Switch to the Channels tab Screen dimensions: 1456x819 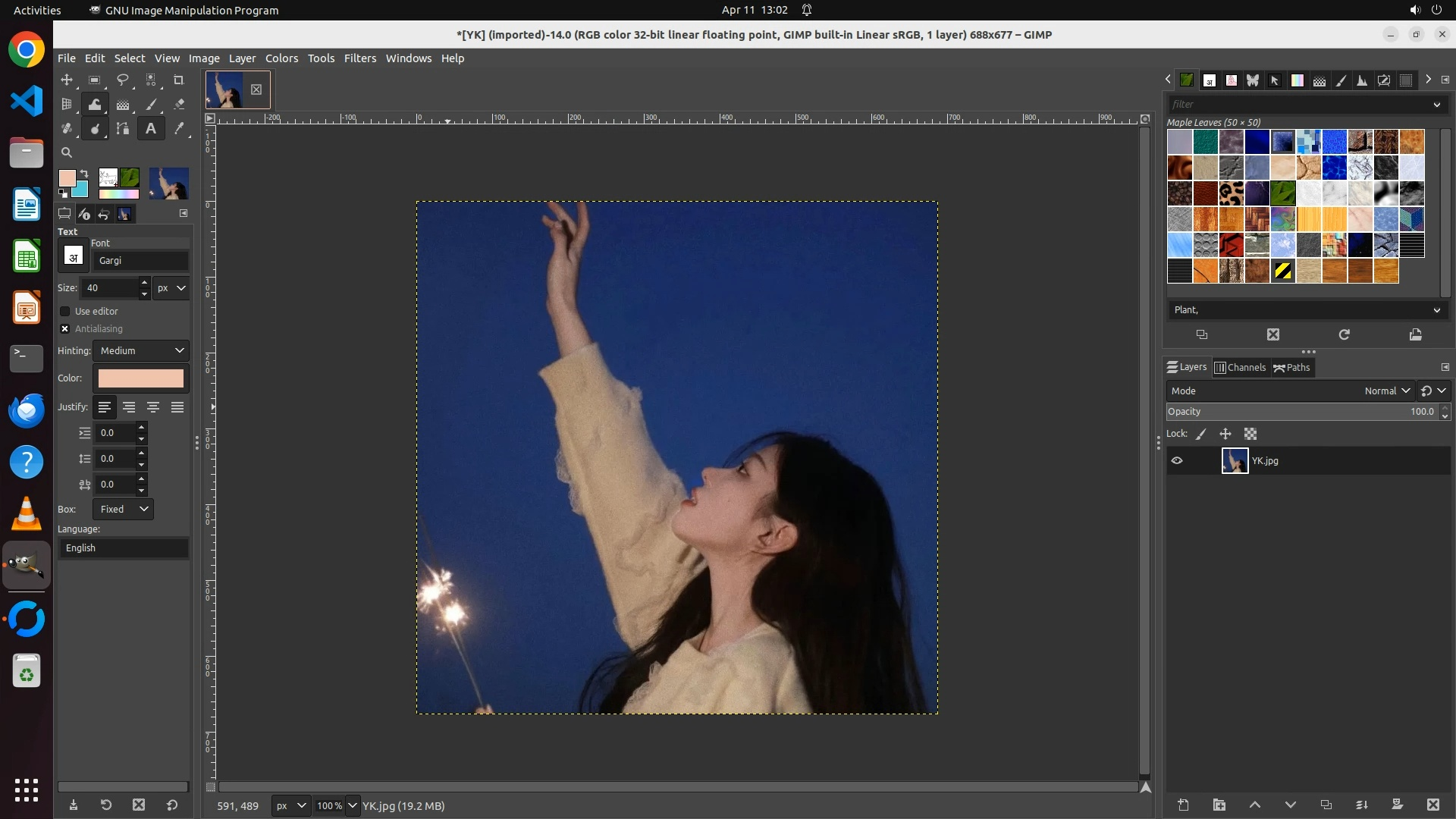click(x=1241, y=368)
